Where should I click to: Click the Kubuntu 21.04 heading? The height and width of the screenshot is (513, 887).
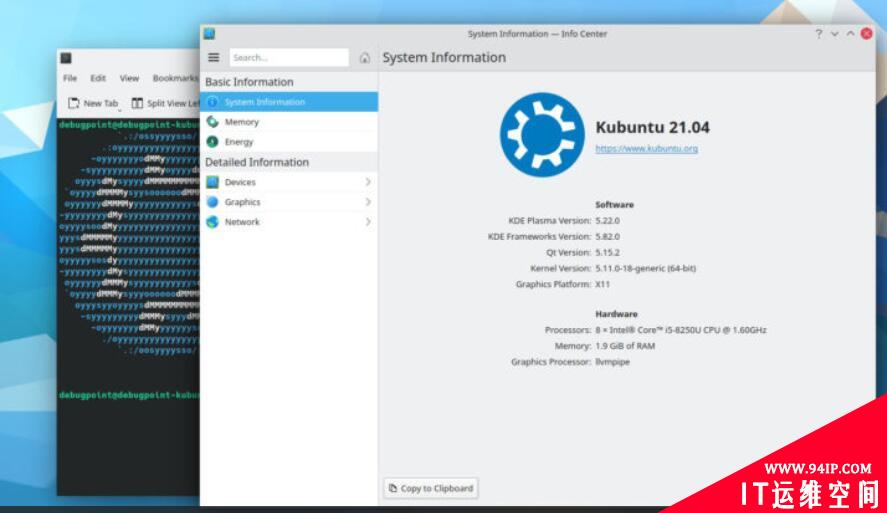click(x=652, y=127)
